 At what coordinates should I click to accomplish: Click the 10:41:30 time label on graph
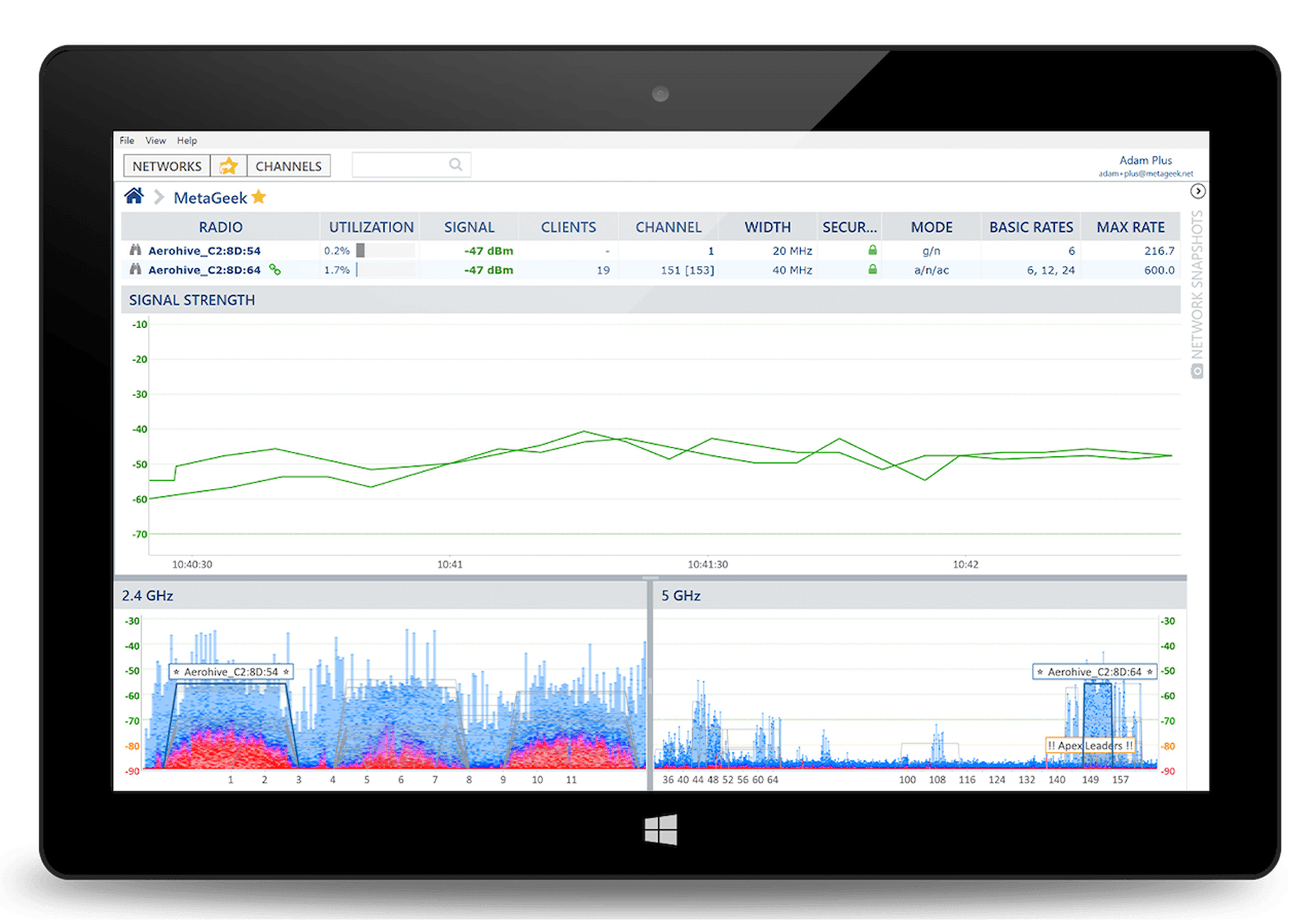click(707, 565)
